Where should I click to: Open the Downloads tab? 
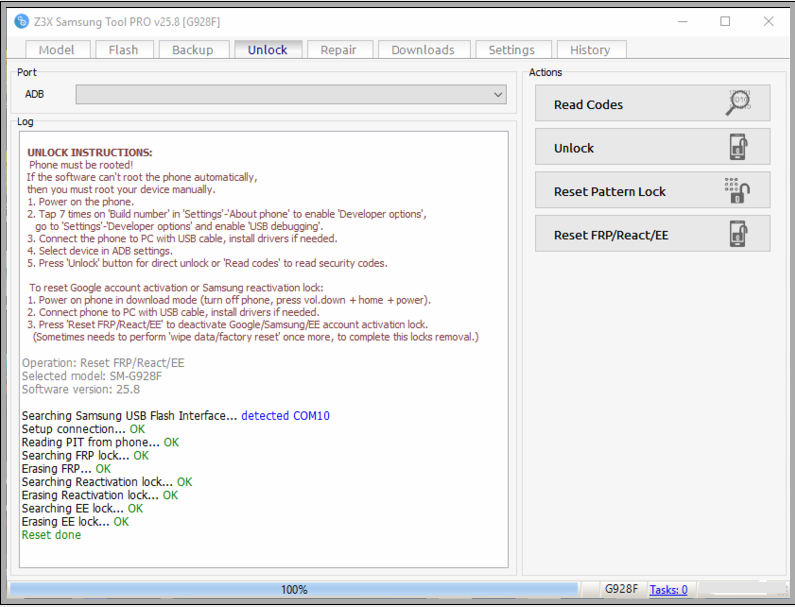[x=423, y=50]
